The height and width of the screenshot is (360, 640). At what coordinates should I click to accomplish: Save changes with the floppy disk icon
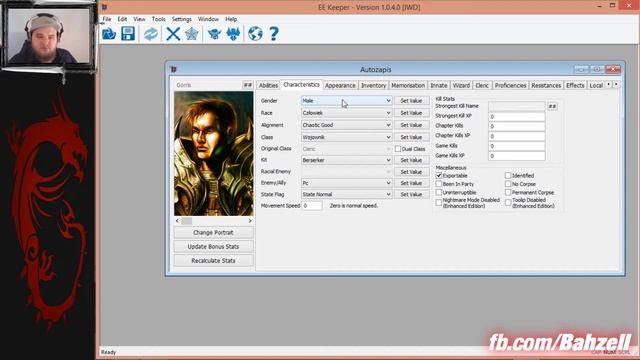(128, 33)
